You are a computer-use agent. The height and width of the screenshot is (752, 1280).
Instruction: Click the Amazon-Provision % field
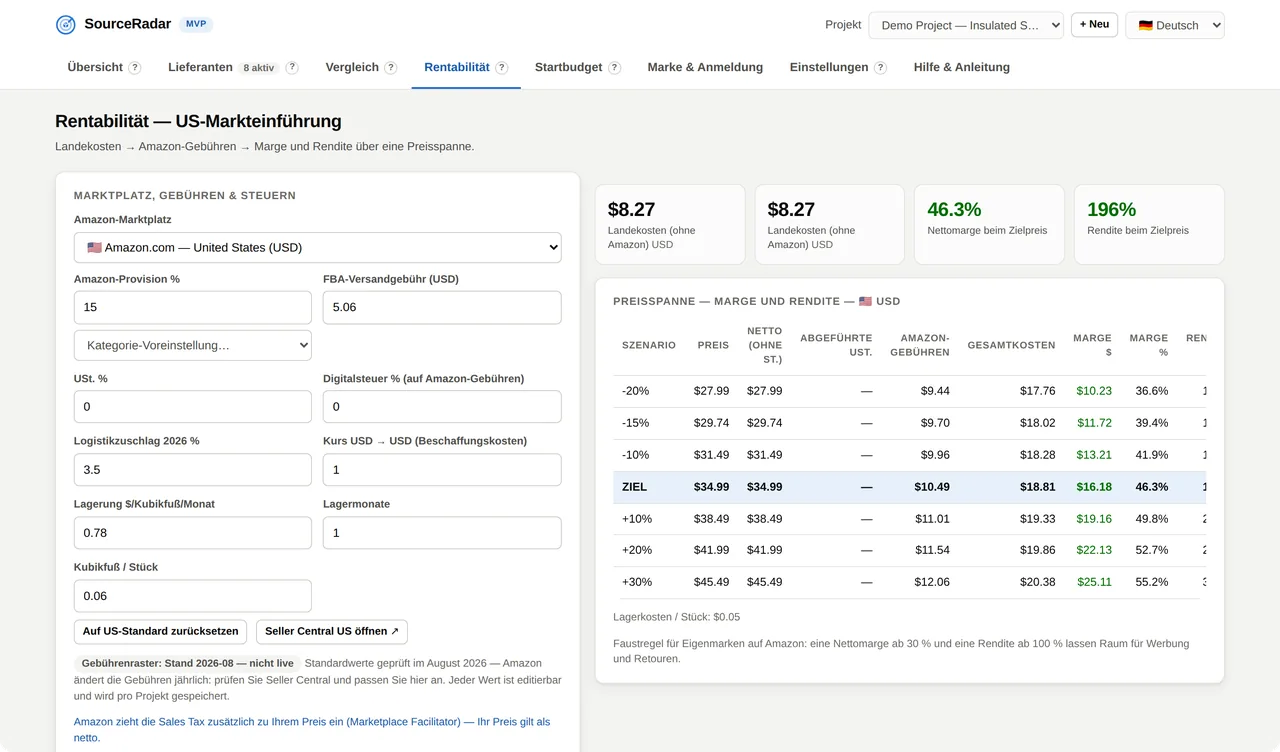coord(193,307)
